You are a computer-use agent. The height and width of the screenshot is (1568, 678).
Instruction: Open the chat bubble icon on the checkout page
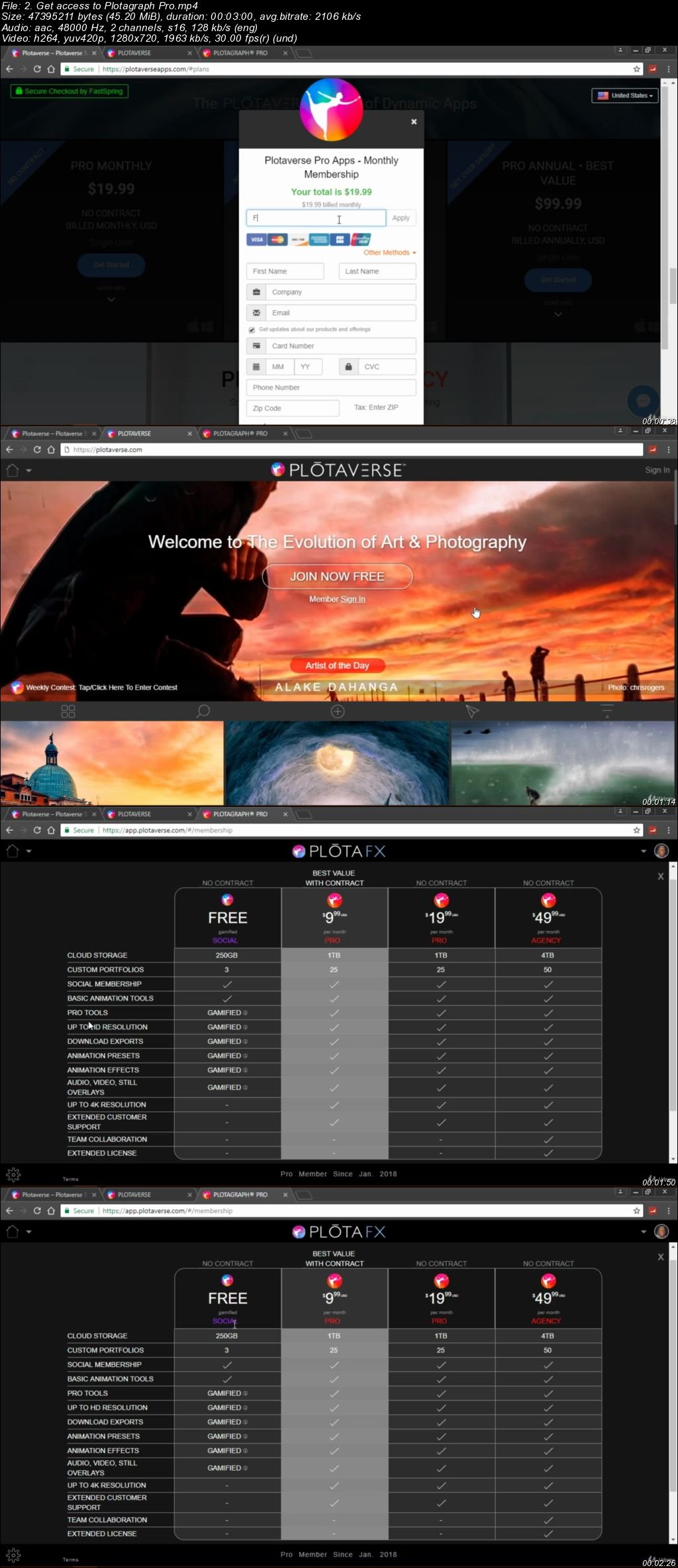(643, 400)
